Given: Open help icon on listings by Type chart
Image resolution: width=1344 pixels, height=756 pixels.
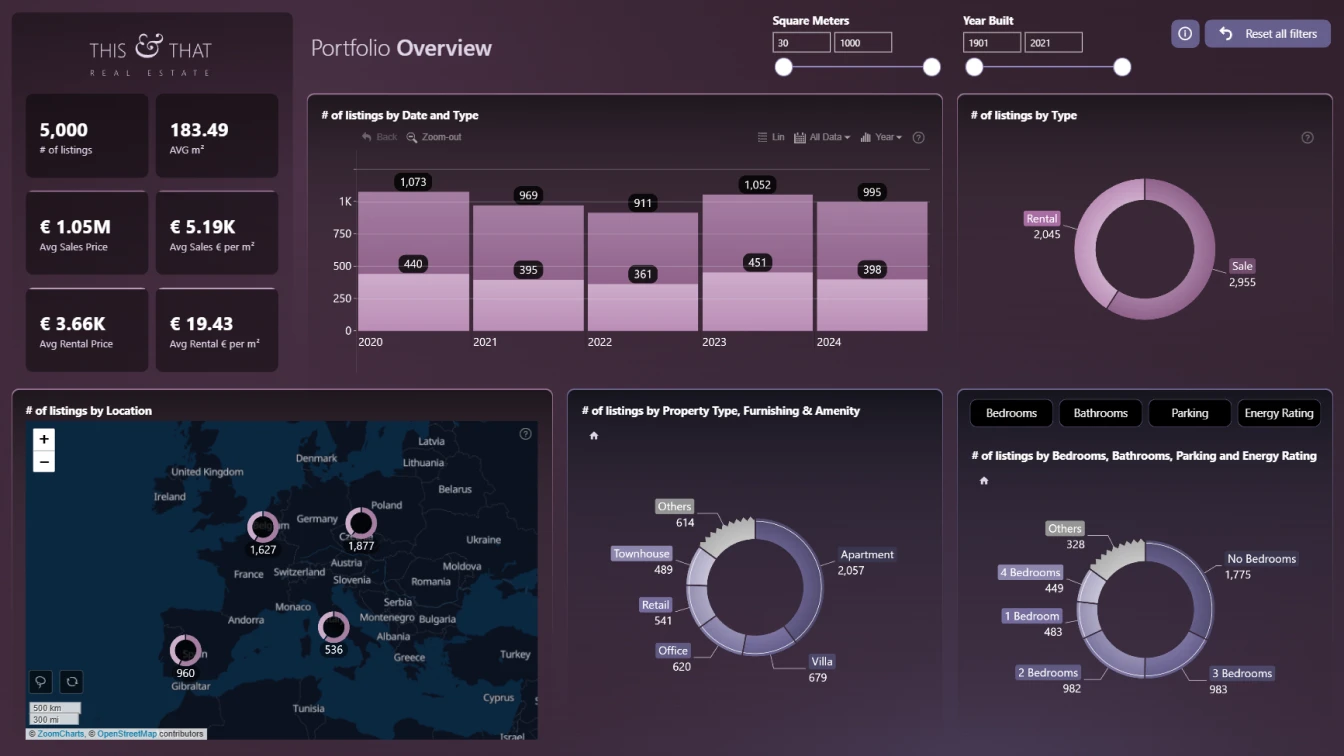Looking at the screenshot, I should tap(1307, 138).
